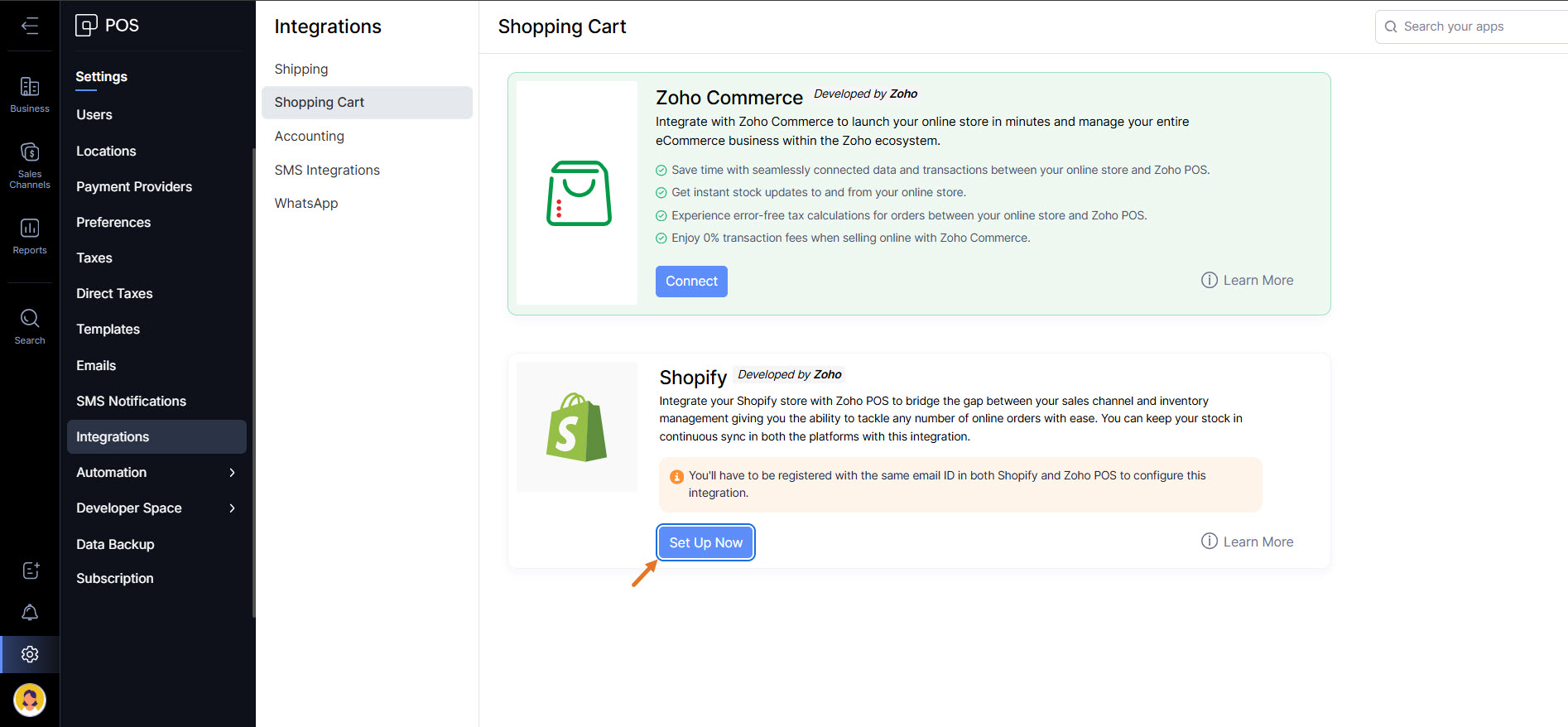Screen dimensions: 1568x727
Task: Open Payment Providers settings
Action: tap(134, 186)
